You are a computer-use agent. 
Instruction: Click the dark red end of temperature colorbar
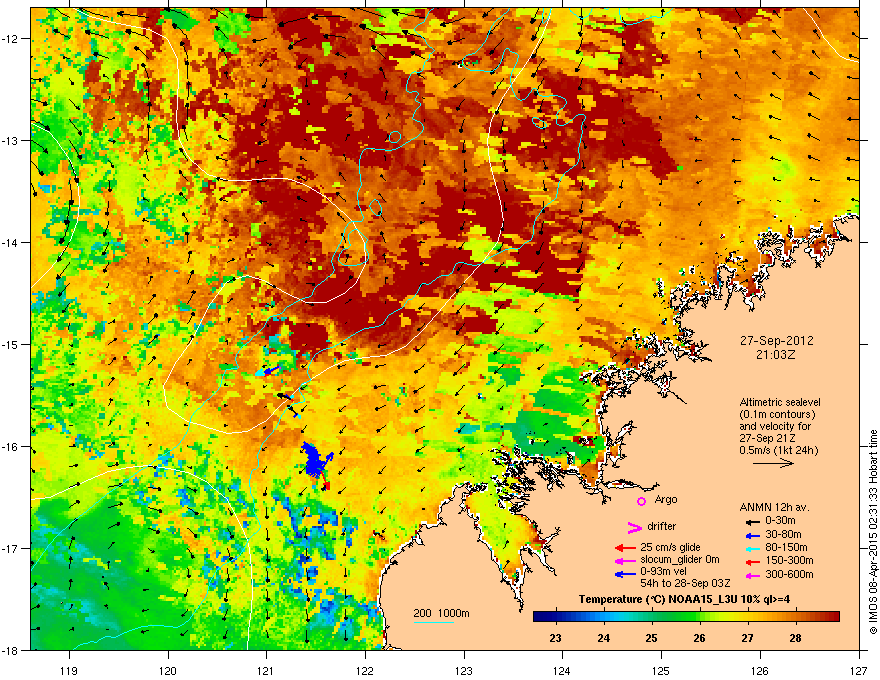click(833, 617)
